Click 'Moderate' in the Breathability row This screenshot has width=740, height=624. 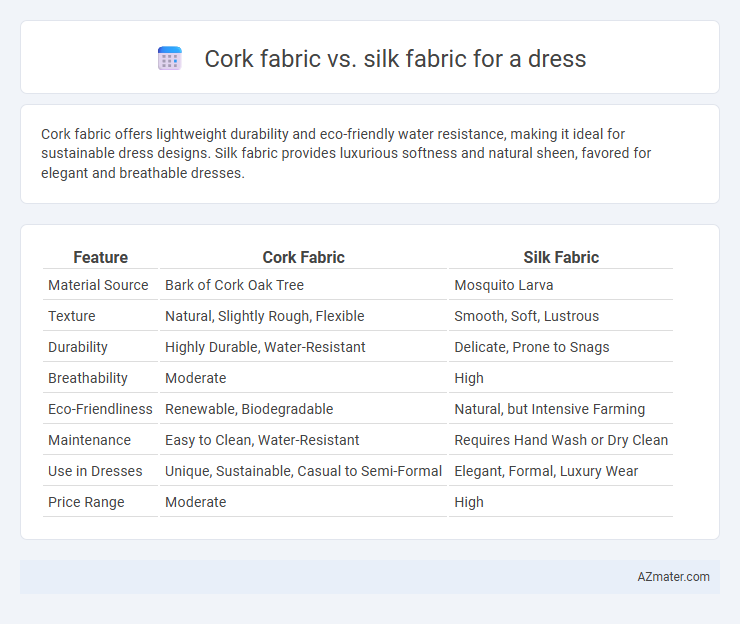(195, 378)
